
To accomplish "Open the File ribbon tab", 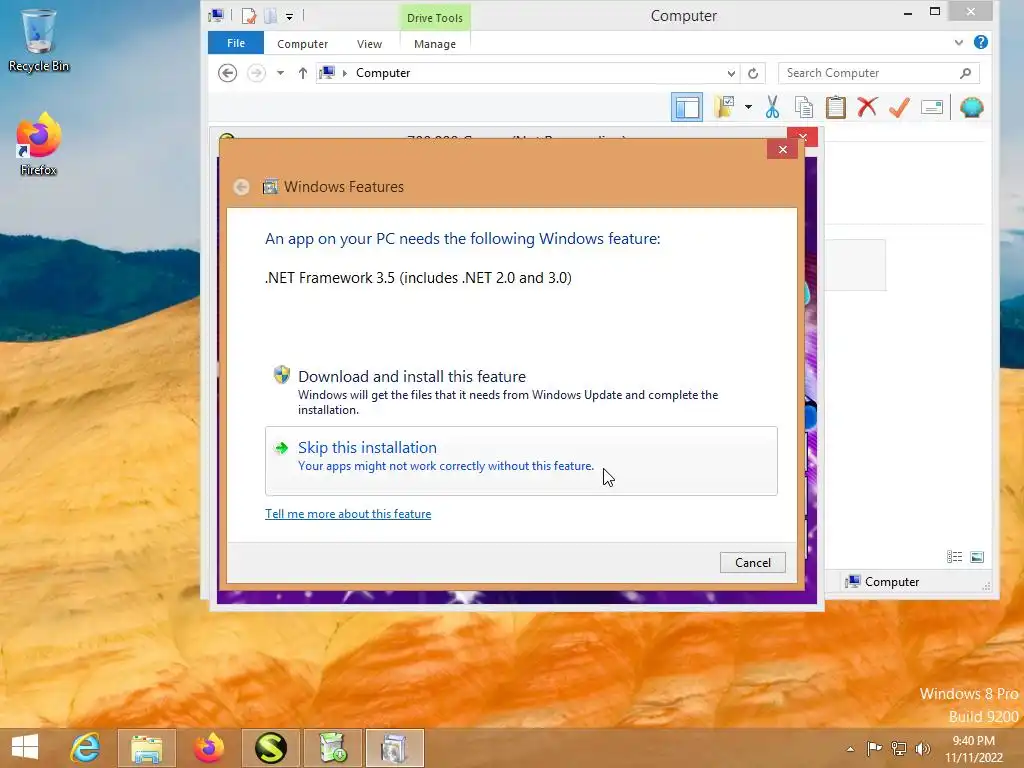I will tap(236, 43).
